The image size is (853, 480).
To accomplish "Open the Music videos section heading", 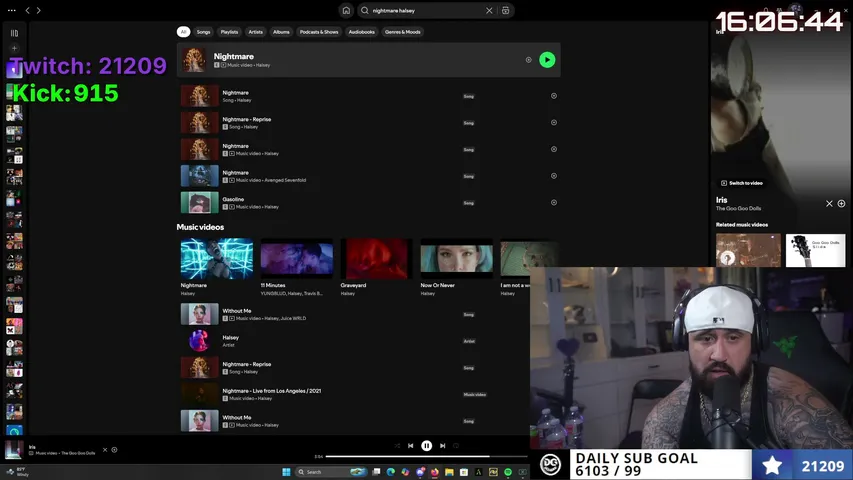I will [200, 227].
